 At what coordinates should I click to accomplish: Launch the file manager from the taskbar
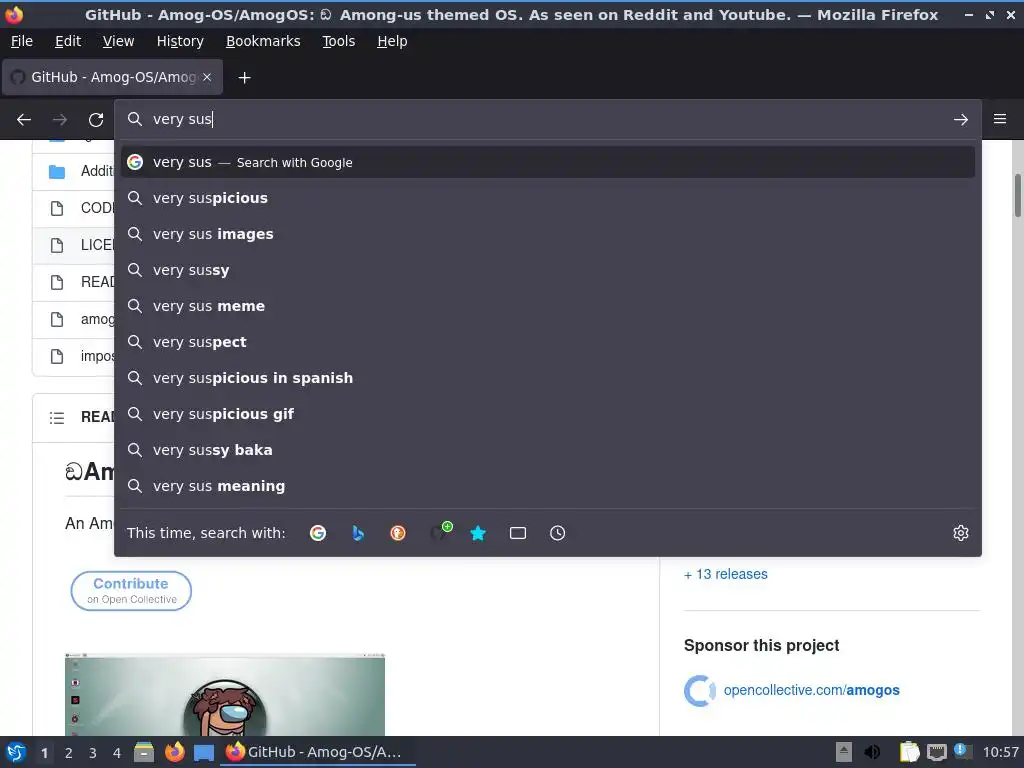[144, 752]
